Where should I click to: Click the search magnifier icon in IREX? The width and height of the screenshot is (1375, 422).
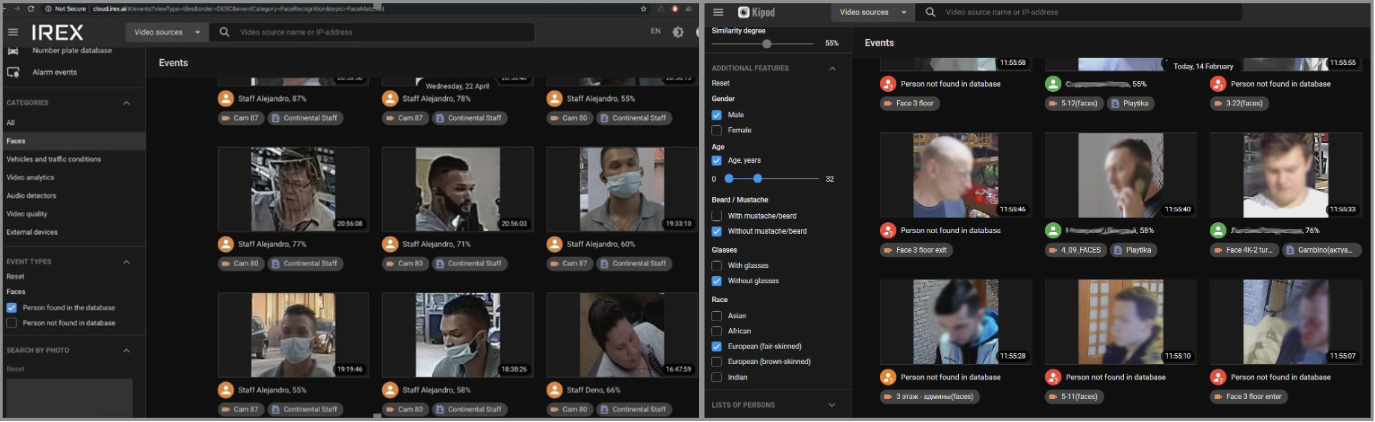224,32
